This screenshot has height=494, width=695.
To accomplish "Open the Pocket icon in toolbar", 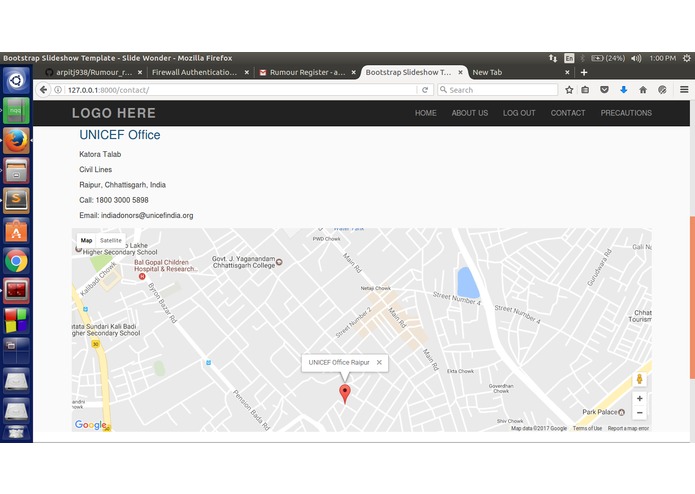I will pyautogui.click(x=604, y=90).
